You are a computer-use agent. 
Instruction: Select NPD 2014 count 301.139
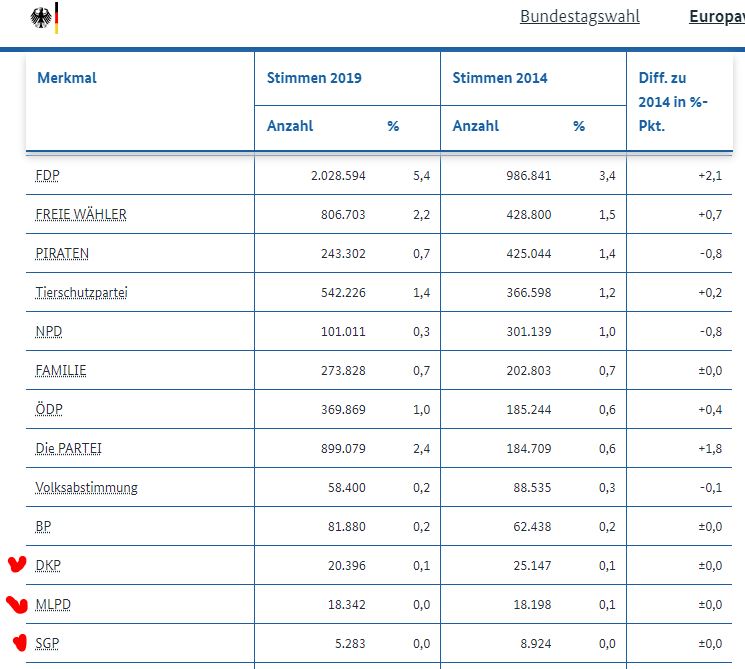pos(529,332)
